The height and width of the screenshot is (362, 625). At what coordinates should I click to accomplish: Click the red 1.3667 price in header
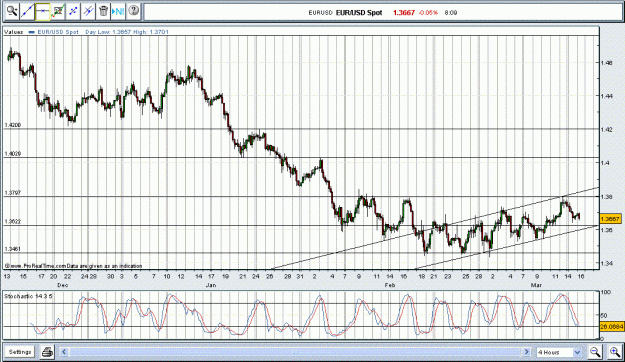pos(404,13)
